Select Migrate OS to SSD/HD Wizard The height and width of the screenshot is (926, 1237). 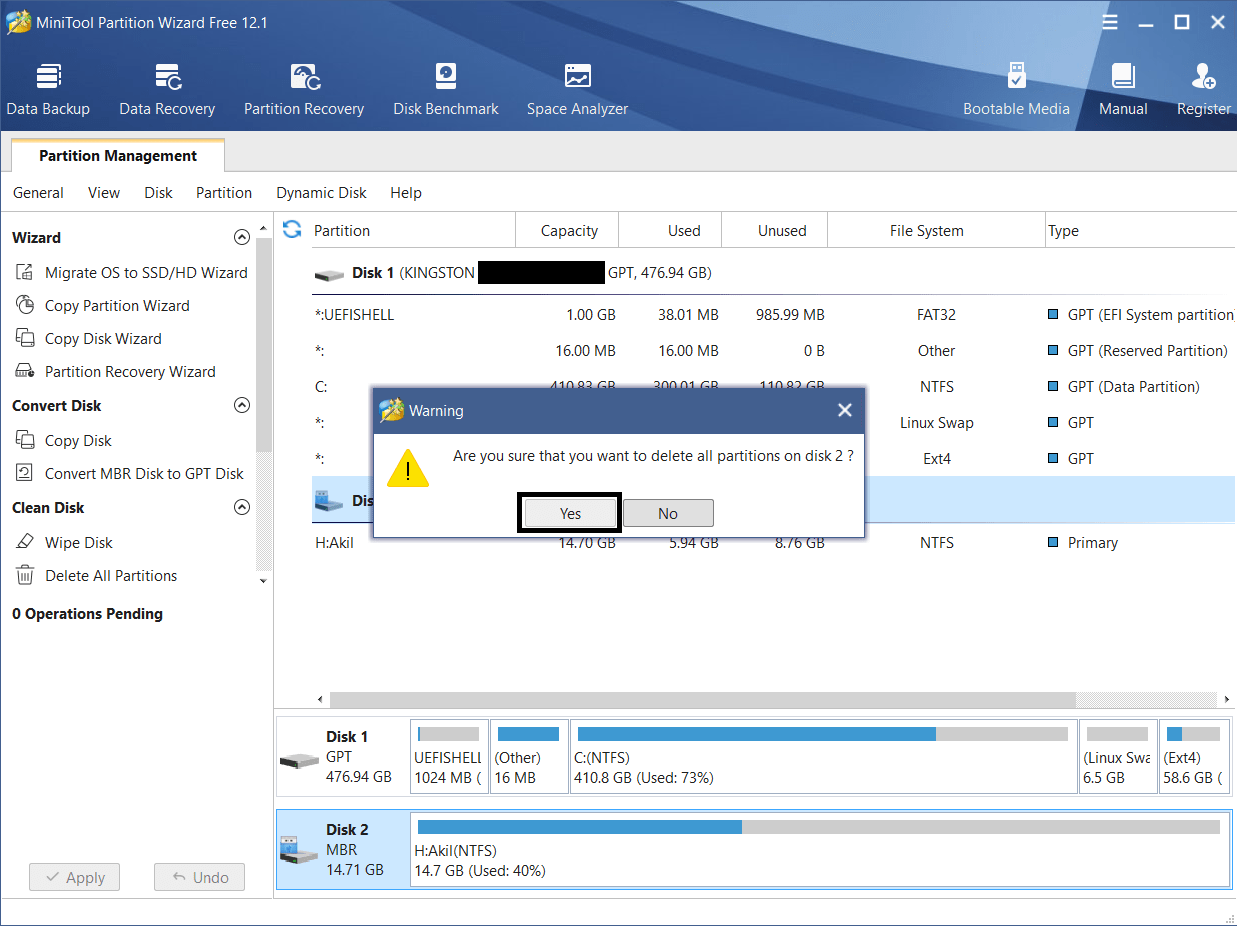point(145,273)
